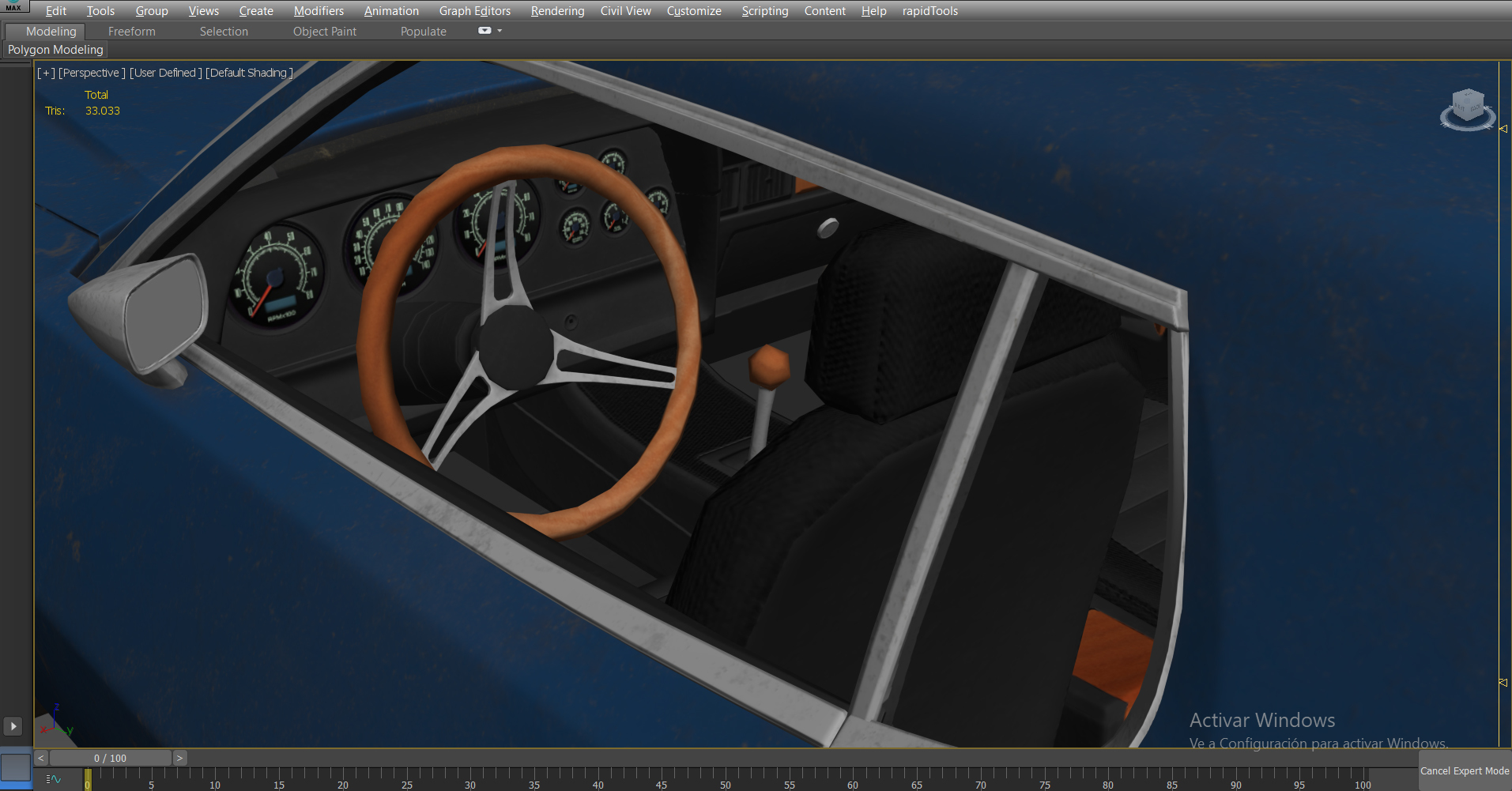
Task: Open the [+] viewport general menu
Action: (46, 73)
